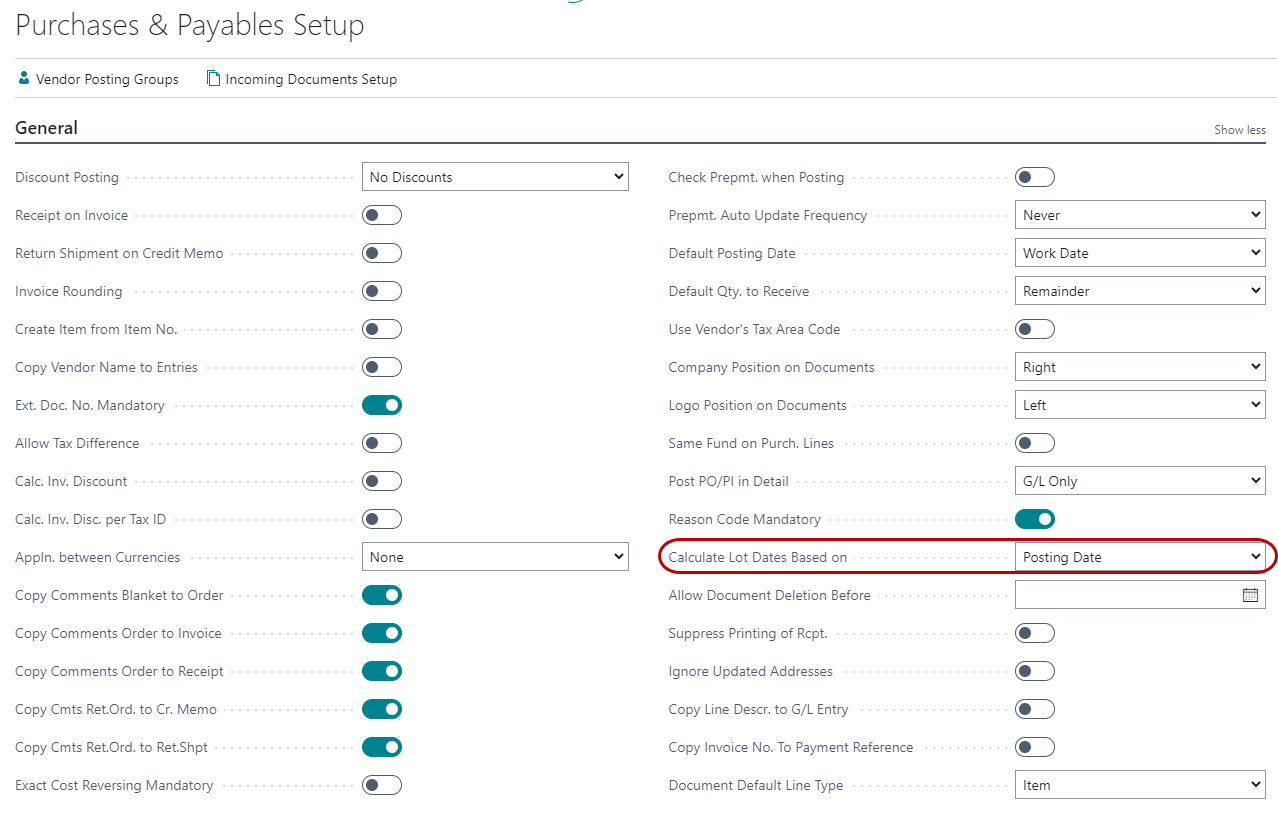Click the Incoming Documents Setup page icon
This screenshot has height=817, width=1278.
213,78
